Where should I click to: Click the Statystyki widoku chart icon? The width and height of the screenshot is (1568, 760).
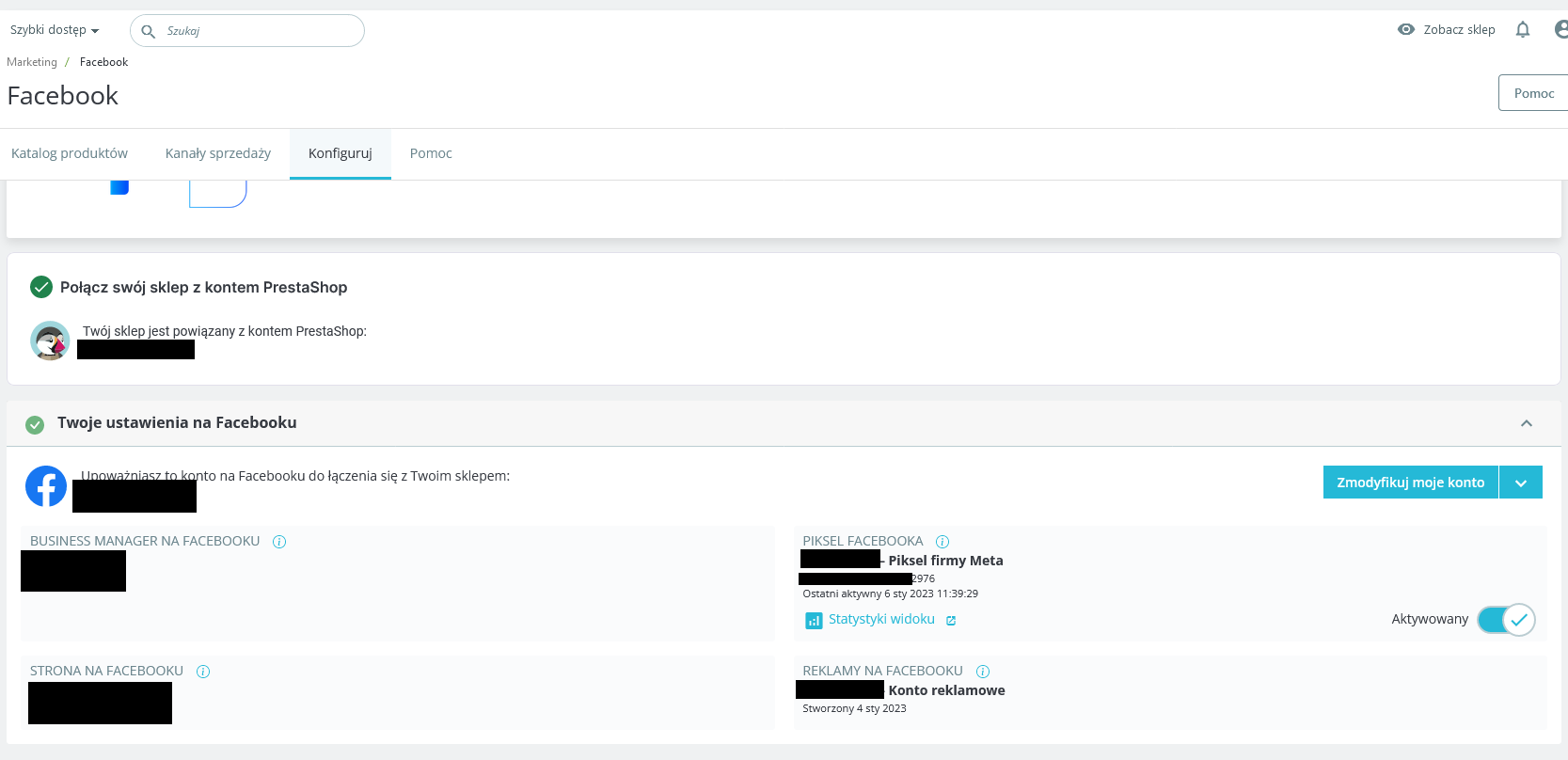(x=814, y=621)
